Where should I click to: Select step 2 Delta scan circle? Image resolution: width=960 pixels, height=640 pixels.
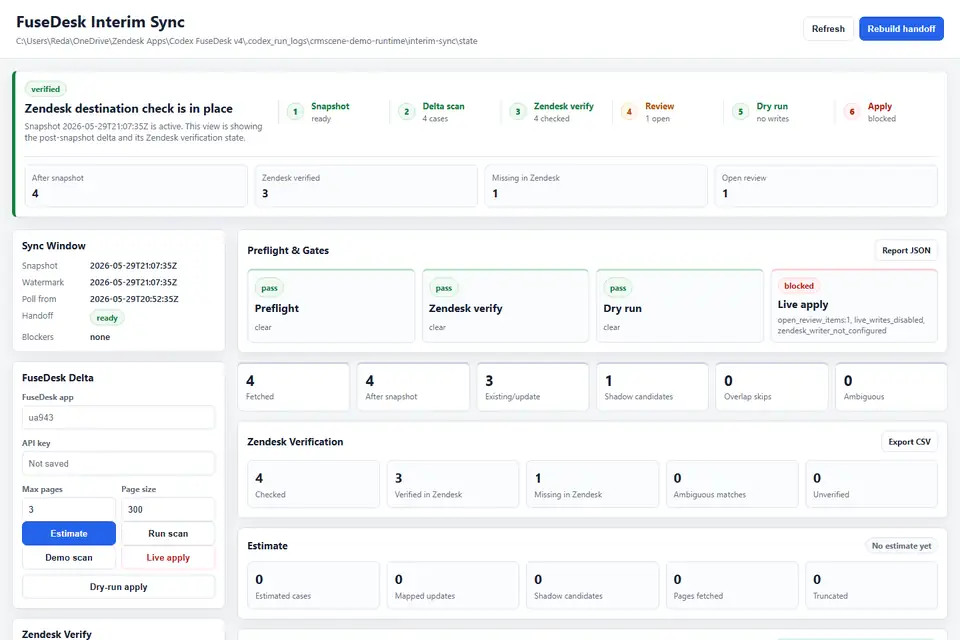coord(407,111)
